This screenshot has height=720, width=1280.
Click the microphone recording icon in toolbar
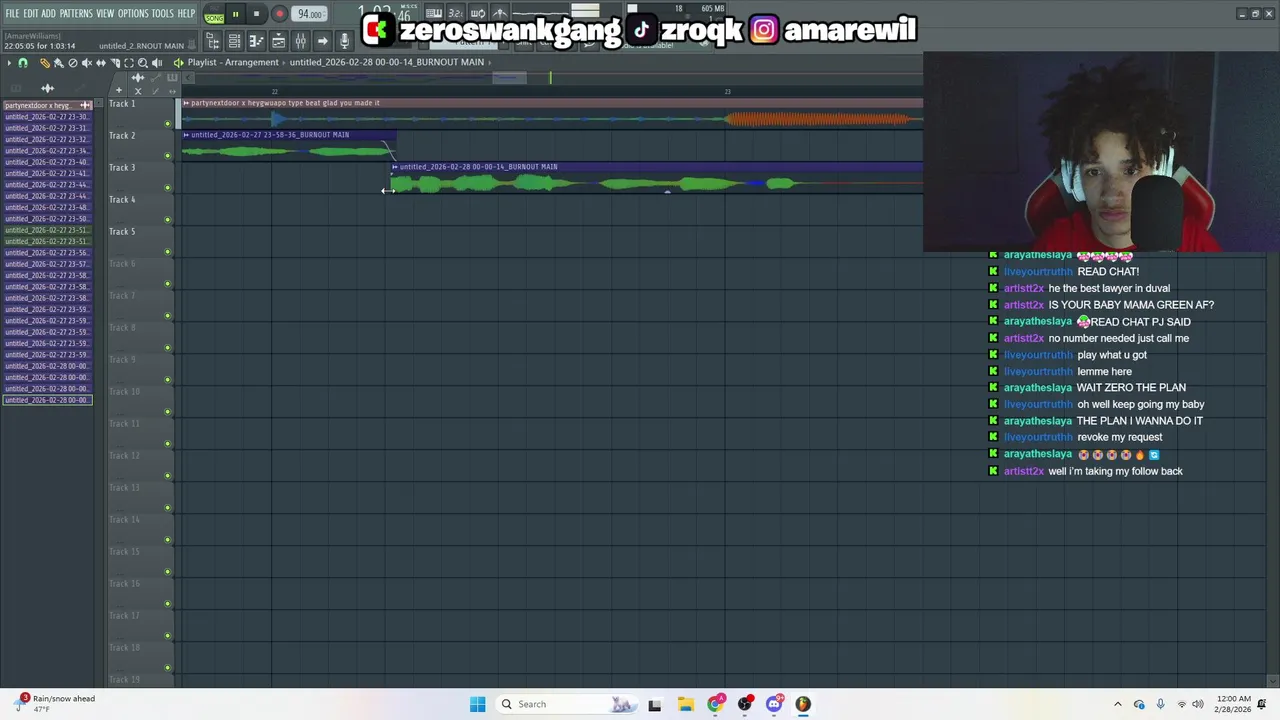click(344, 41)
